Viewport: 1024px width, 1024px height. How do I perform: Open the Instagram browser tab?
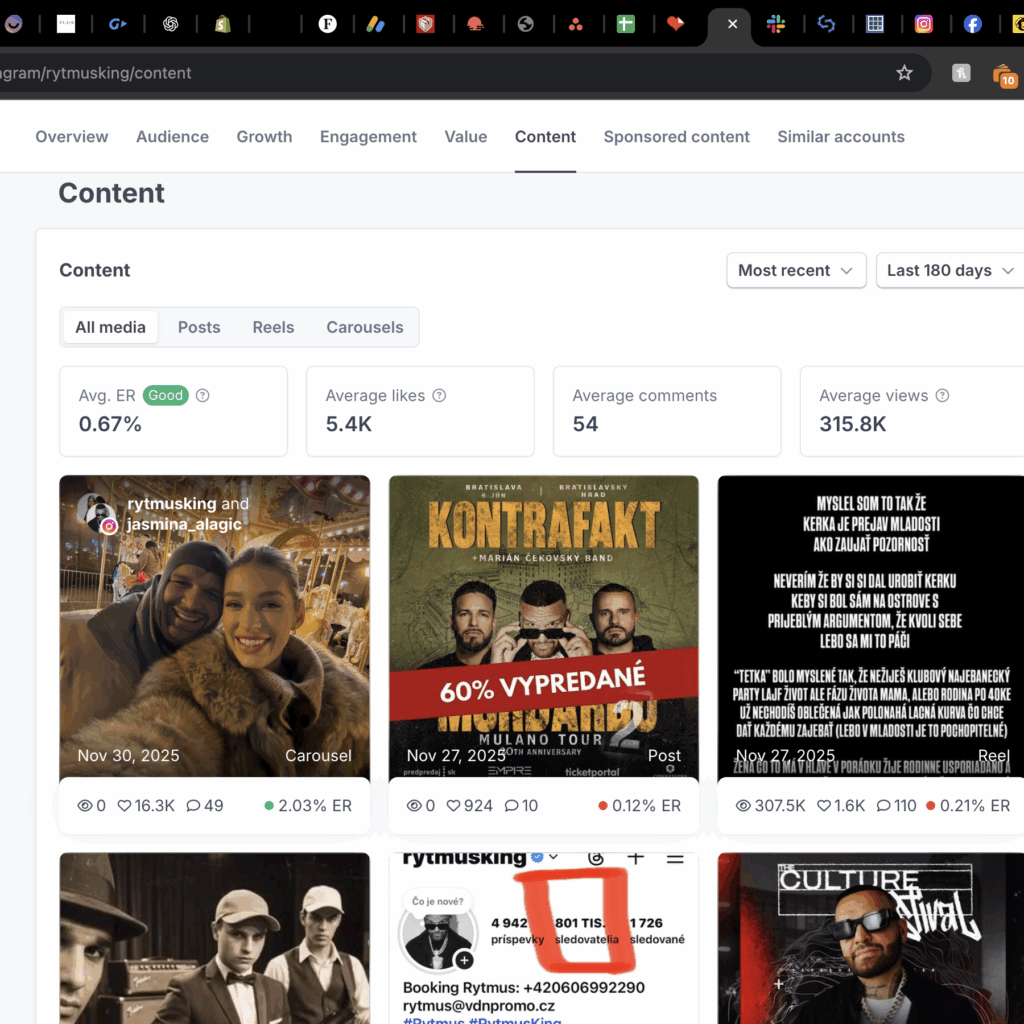924,24
